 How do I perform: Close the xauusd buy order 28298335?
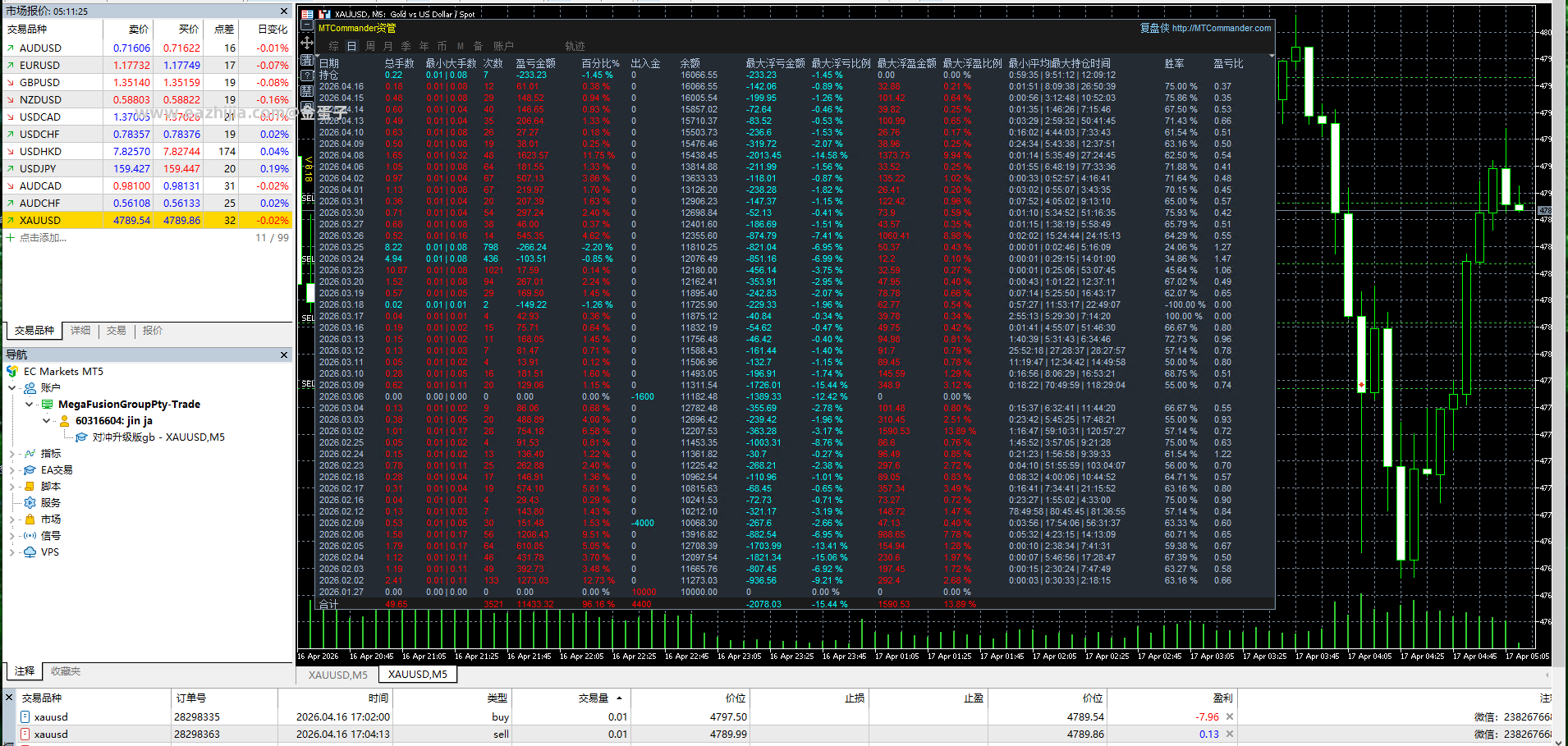tap(1230, 717)
